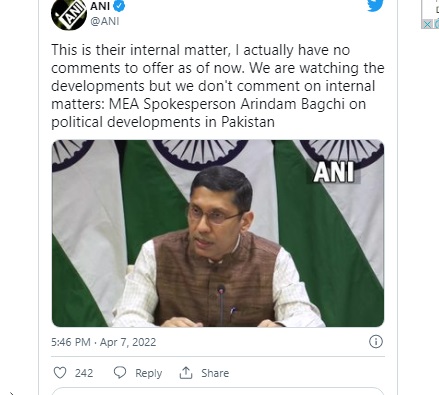Click the 242 likes count

click(x=84, y=373)
